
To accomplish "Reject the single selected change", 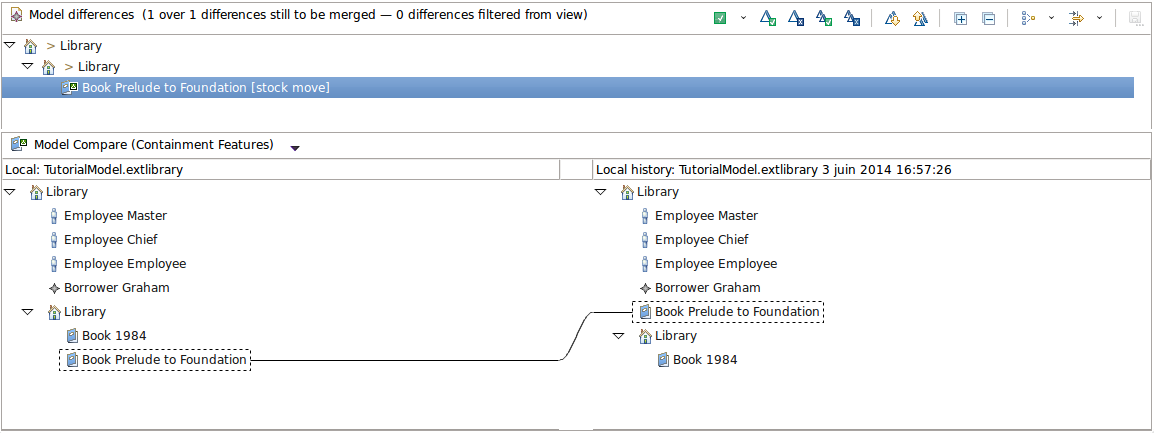I will click(x=795, y=18).
